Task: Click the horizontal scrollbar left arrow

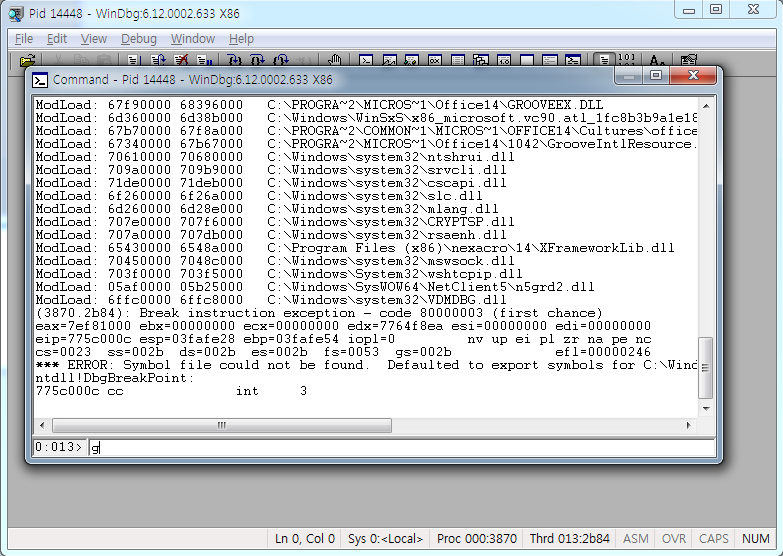Action: [x=42, y=425]
